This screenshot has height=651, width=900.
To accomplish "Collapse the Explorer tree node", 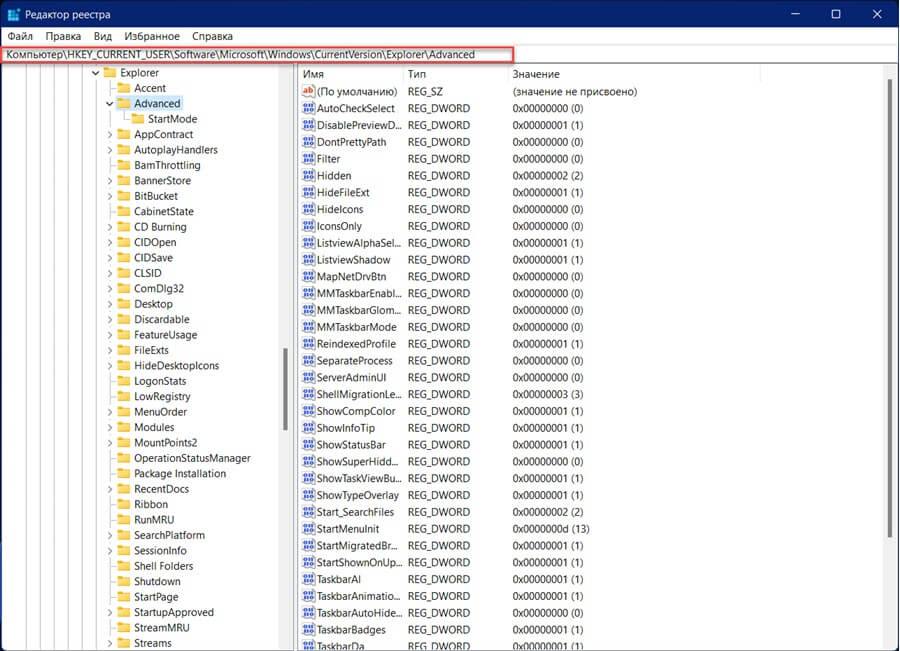I will click(x=96, y=73).
